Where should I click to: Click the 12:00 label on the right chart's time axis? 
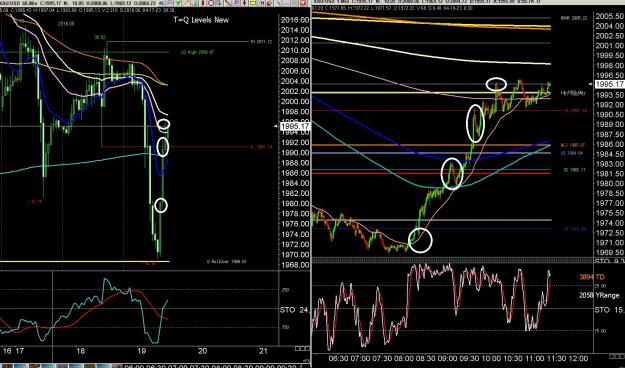click(x=578, y=358)
